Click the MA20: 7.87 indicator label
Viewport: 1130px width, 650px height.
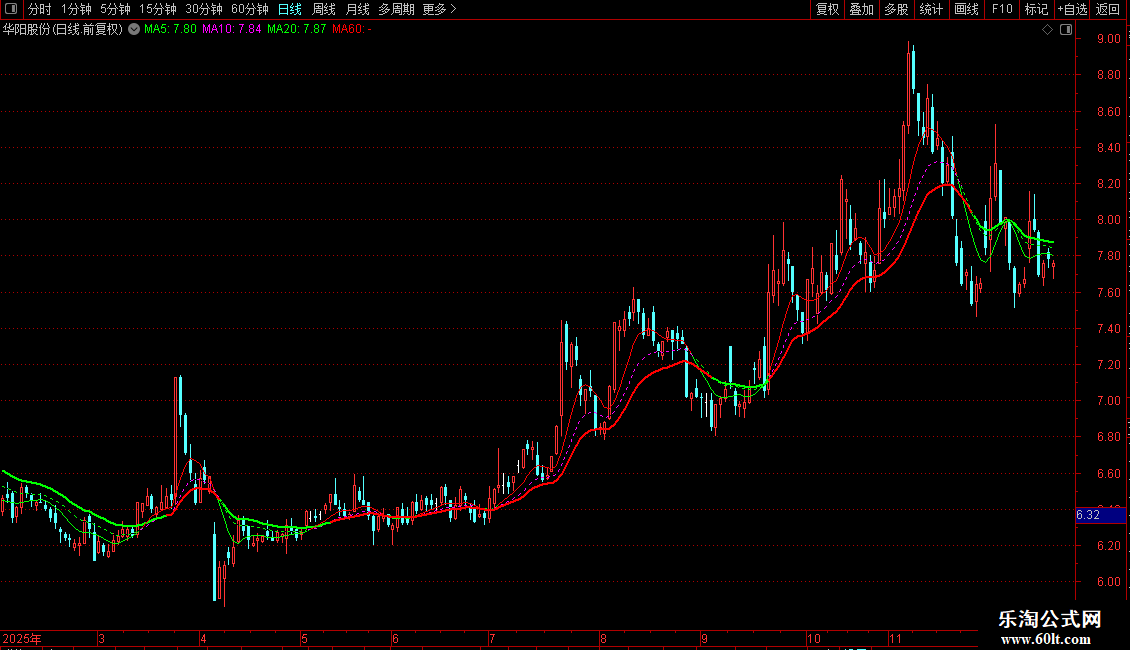(x=296, y=29)
